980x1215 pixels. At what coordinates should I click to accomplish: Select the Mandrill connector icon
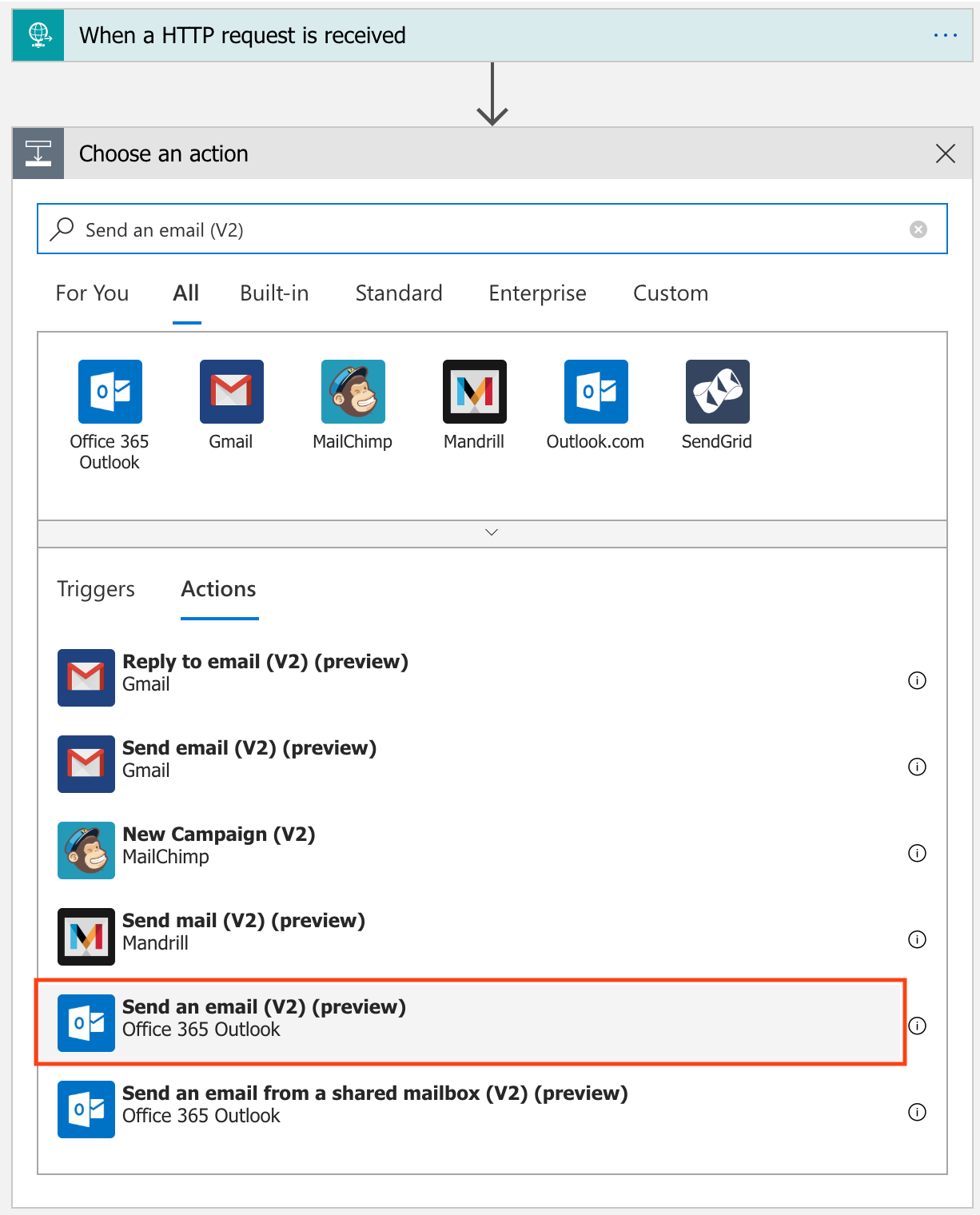pos(475,392)
